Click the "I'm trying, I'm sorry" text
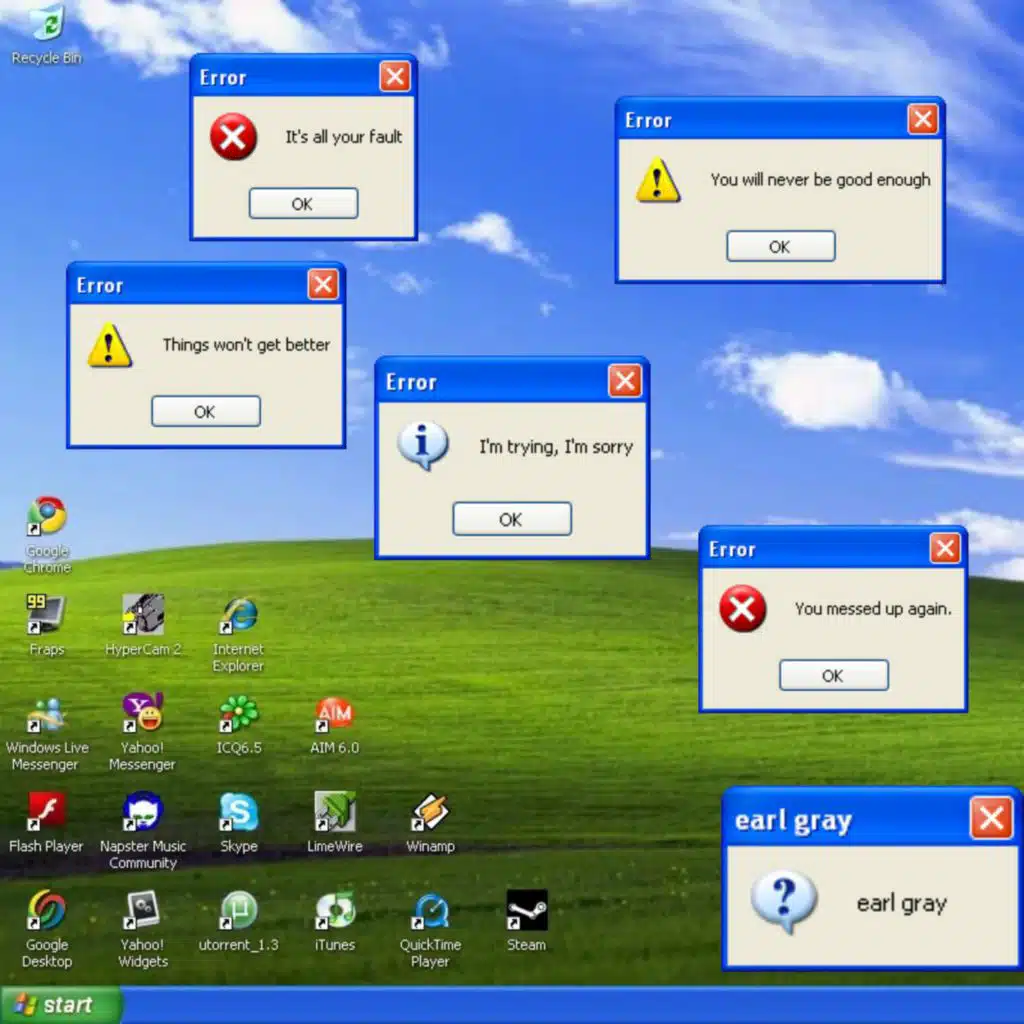The height and width of the screenshot is (1024, 1024). click(556, 447)
